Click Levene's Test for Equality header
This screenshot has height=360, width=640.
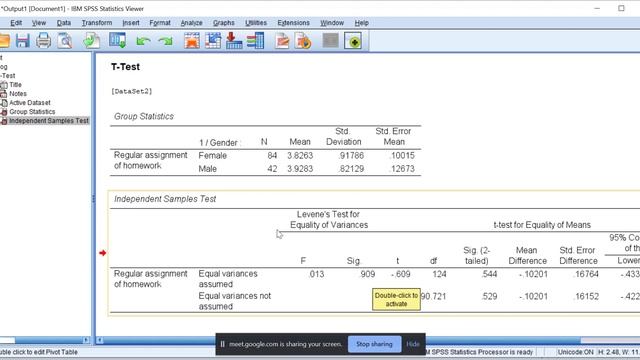pyautogui.click(x=329, y=220)
